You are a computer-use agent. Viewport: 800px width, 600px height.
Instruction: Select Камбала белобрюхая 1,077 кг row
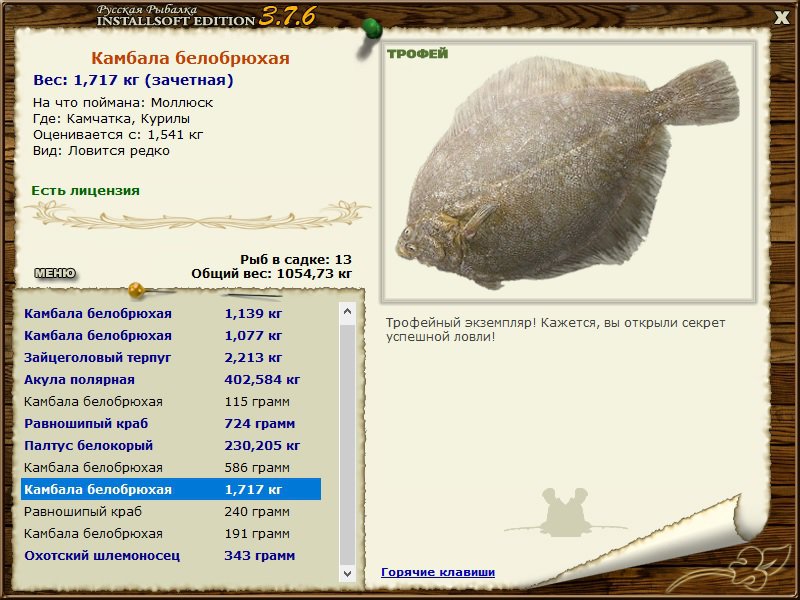click(171, 335)
